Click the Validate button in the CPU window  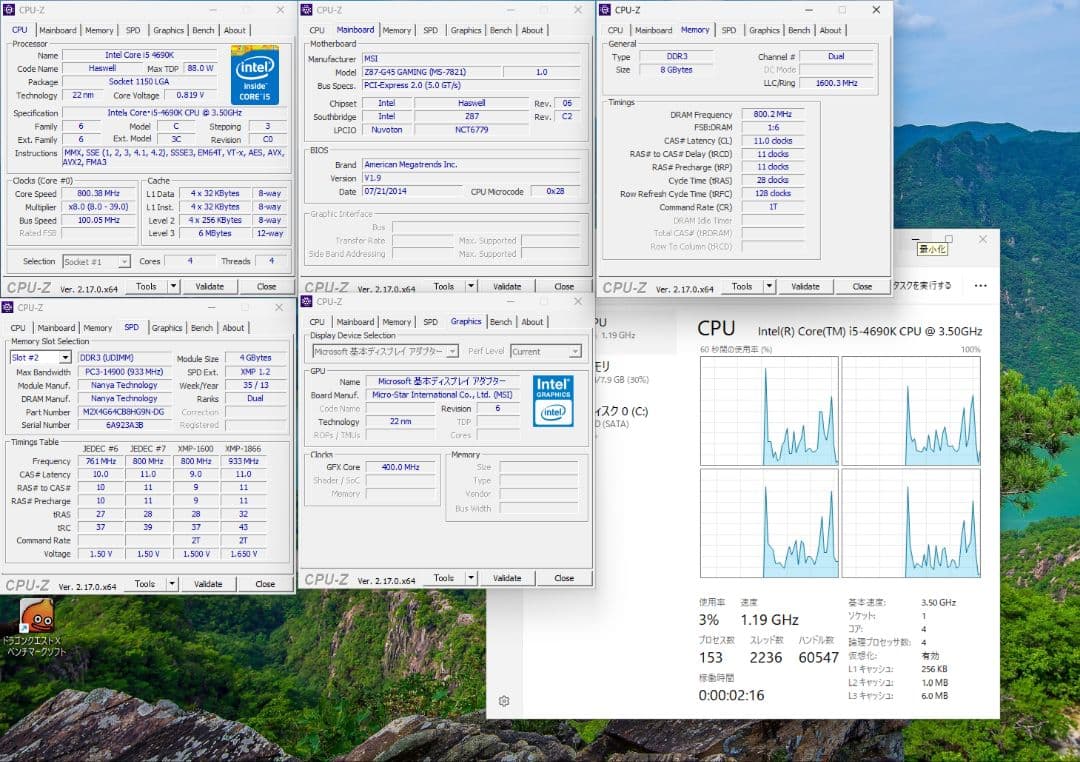tap(209, 285)
